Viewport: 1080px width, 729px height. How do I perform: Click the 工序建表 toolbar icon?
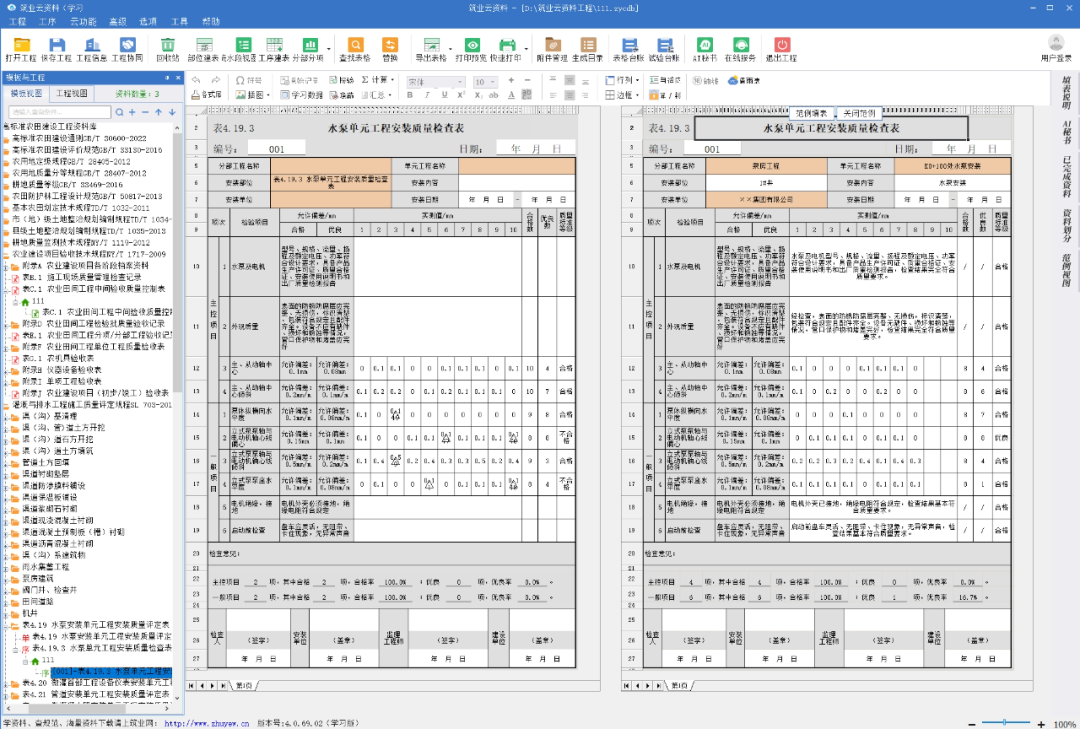point(274,50)
